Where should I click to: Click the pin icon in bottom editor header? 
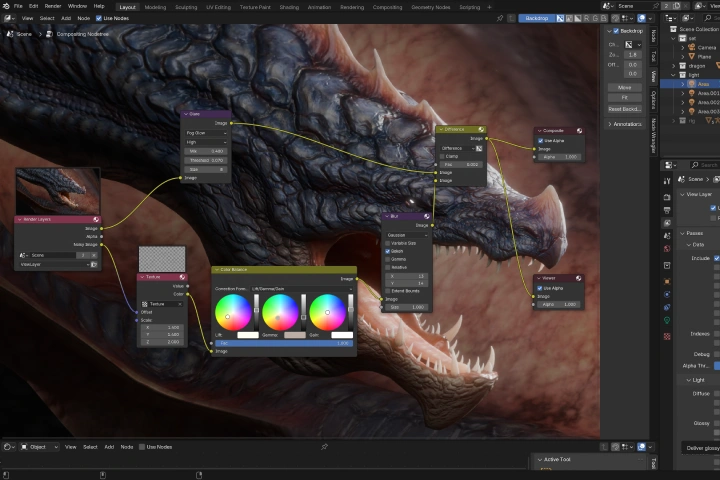325,446
